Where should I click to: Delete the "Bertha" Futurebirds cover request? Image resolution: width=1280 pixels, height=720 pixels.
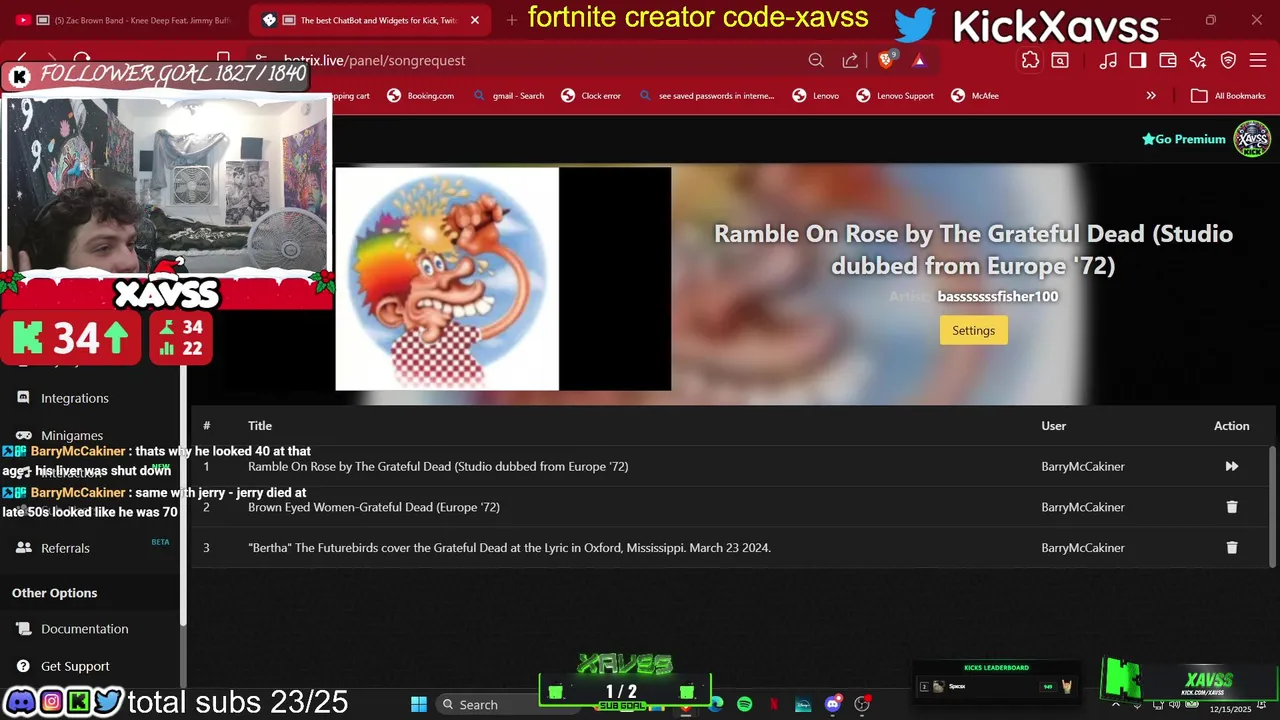[x=1231, y=547]
